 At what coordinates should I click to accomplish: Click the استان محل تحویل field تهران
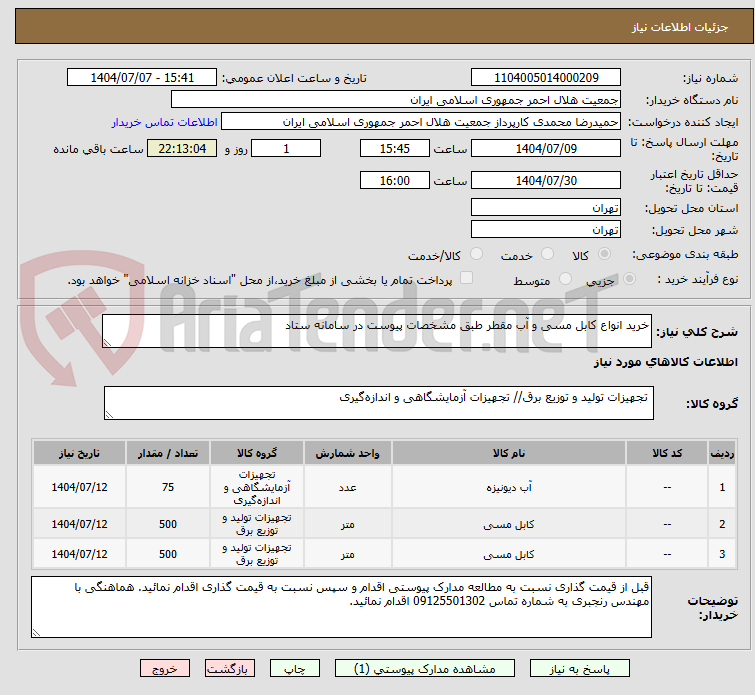(546, 208)
